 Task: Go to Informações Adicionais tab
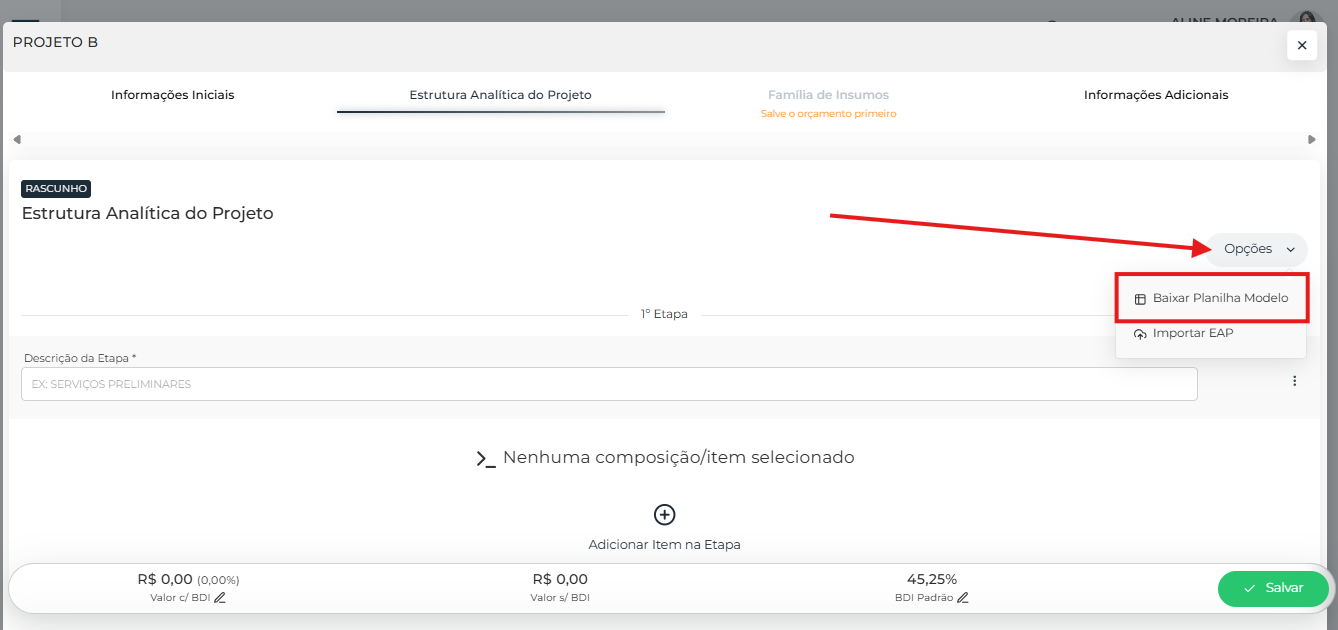point(1156,95)
